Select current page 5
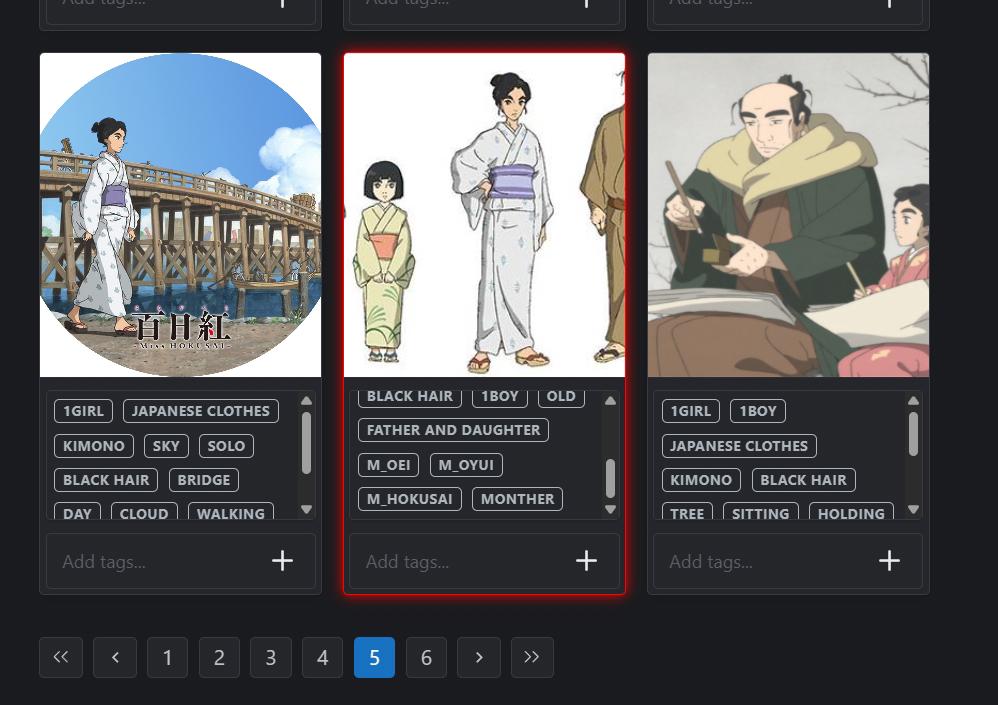Viewport: 998px width, 705px height. point(374,657)
